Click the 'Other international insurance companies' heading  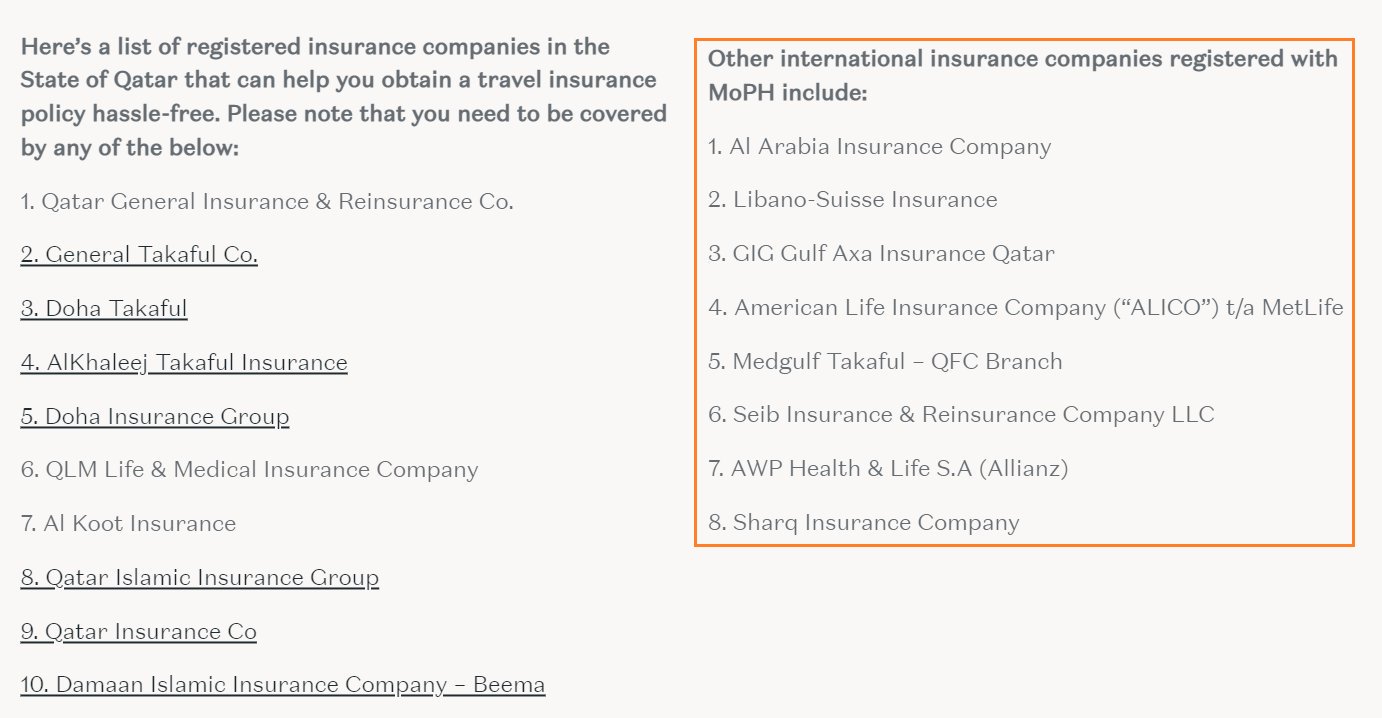[1023, 75]
